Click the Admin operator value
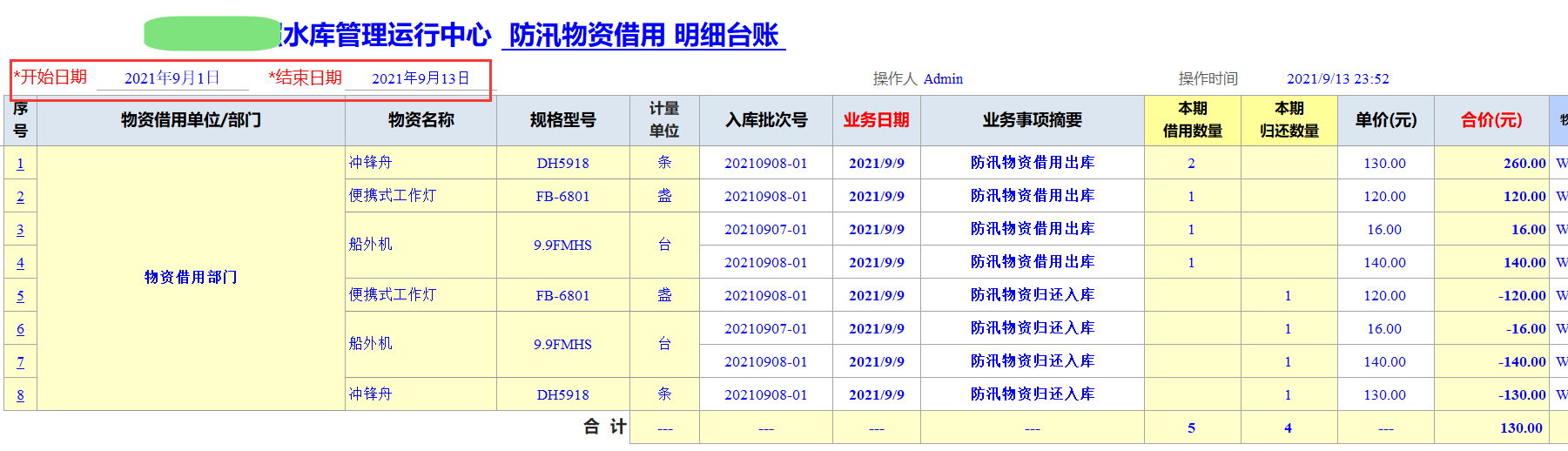 tap(943, 79)
